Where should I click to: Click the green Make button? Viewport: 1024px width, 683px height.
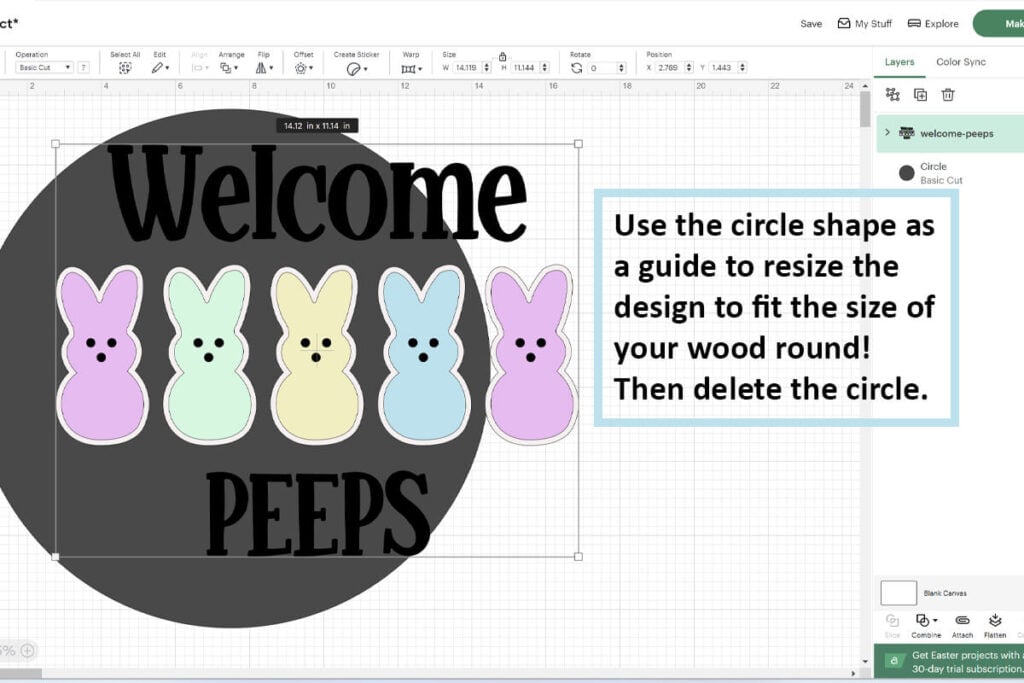(999, 24)
